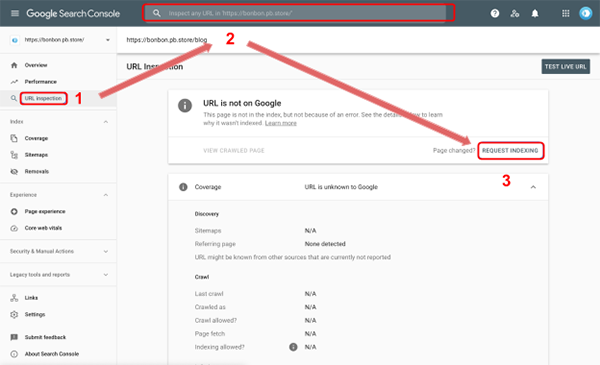Click the inspected URL bonbon.pb.store/blog
Screen dimensions: 600x365
[x=166, y=40]
